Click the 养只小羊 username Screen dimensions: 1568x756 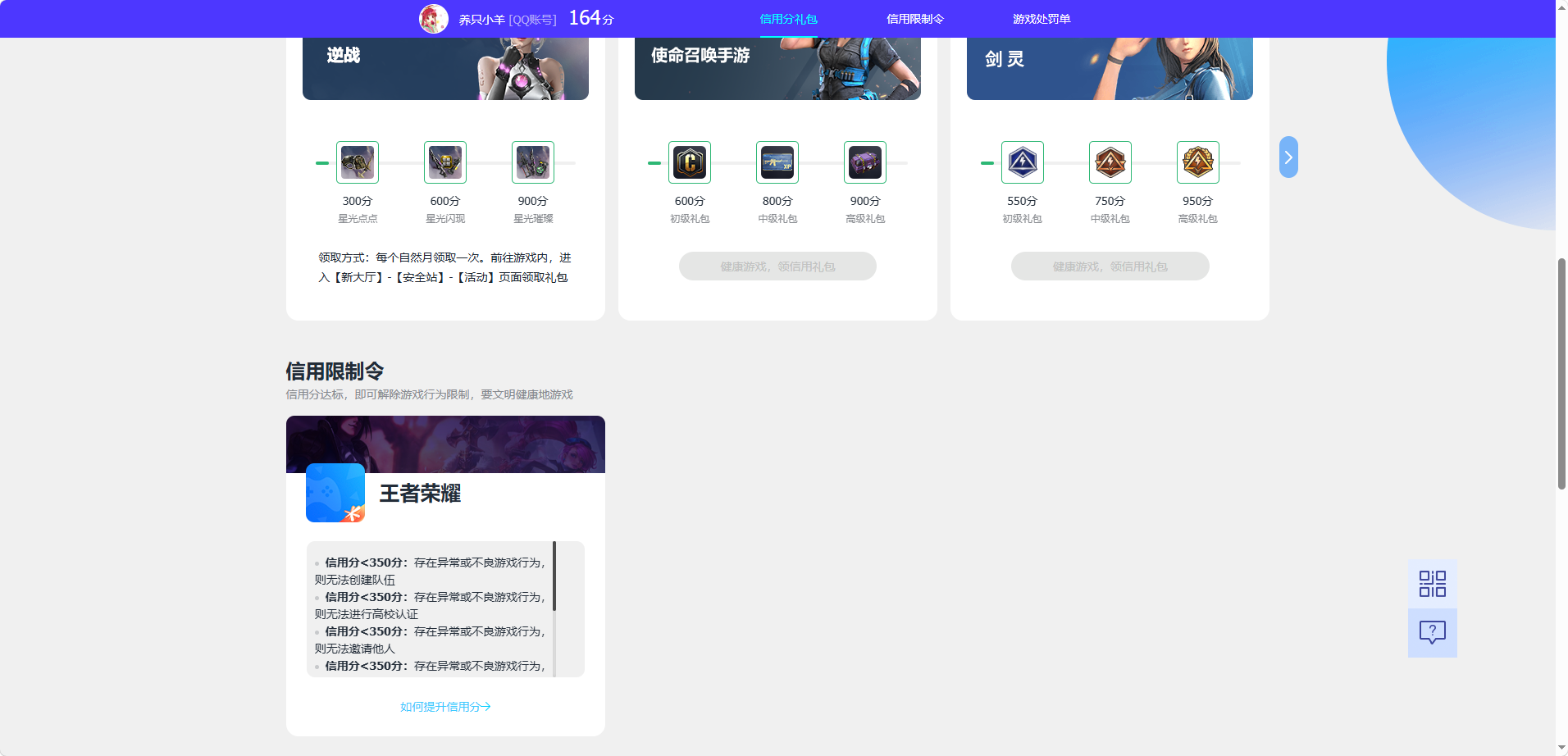pyautogui.click(x=482, y=20)
